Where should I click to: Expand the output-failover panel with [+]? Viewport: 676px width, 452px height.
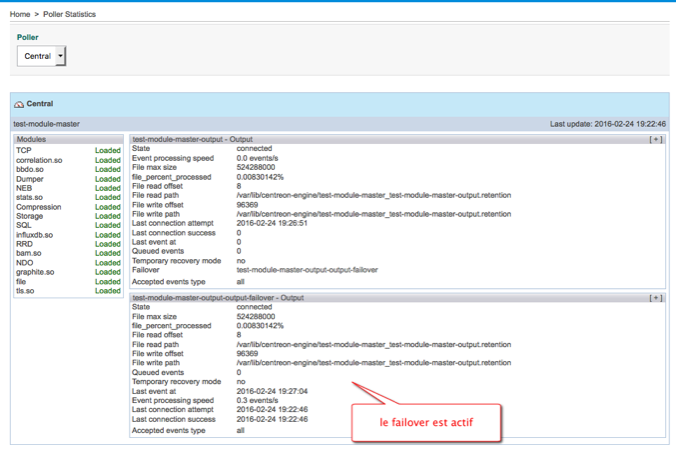point(655,298)
